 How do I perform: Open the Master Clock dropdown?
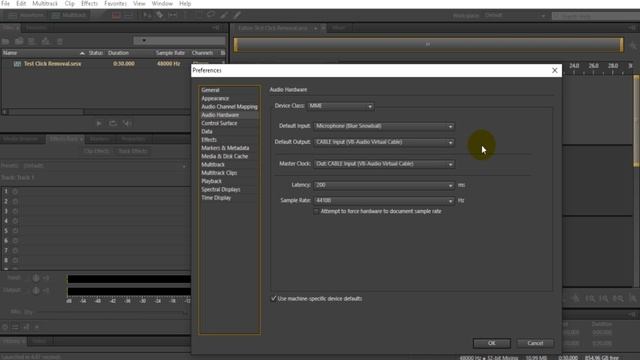click(384, 164)
